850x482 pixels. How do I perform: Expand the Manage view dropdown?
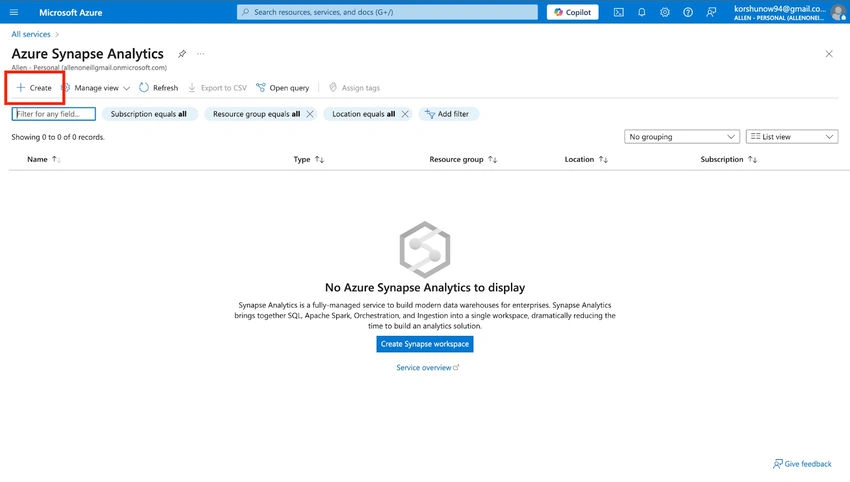[96, 88]
